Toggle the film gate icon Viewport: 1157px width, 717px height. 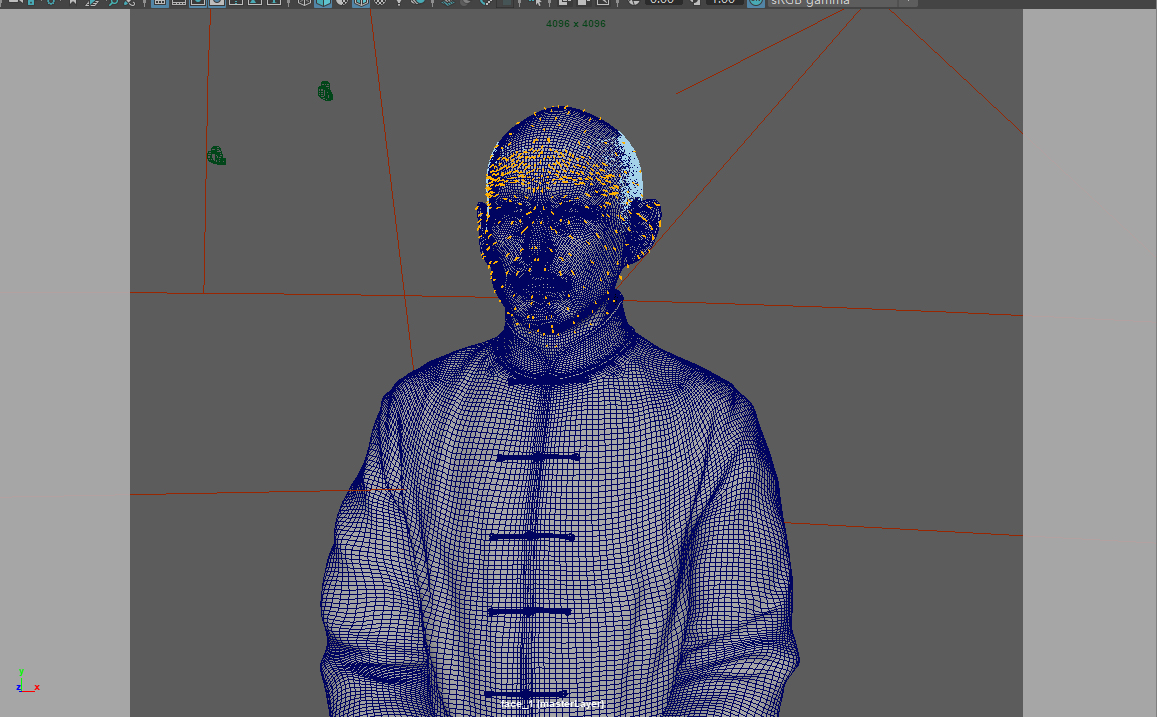[x=179, y=2]
